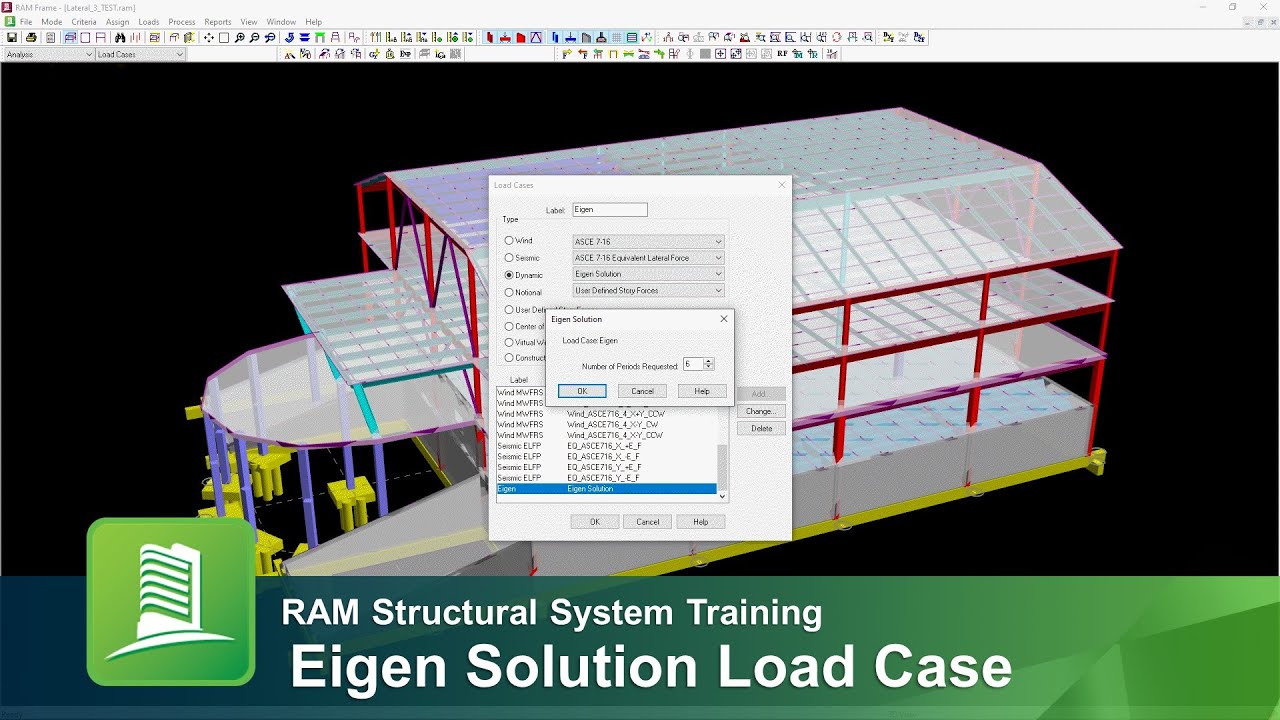
Task: Click OK at bottom of Load Cases dialog
Action: [594, 522]
